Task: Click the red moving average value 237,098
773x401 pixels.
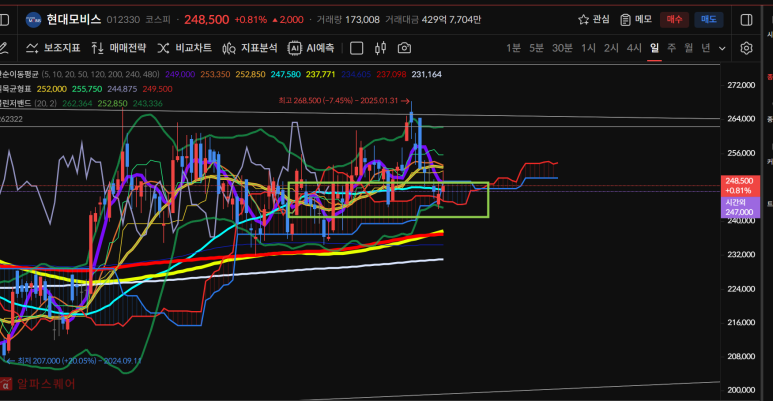Action: coord(391,74)
